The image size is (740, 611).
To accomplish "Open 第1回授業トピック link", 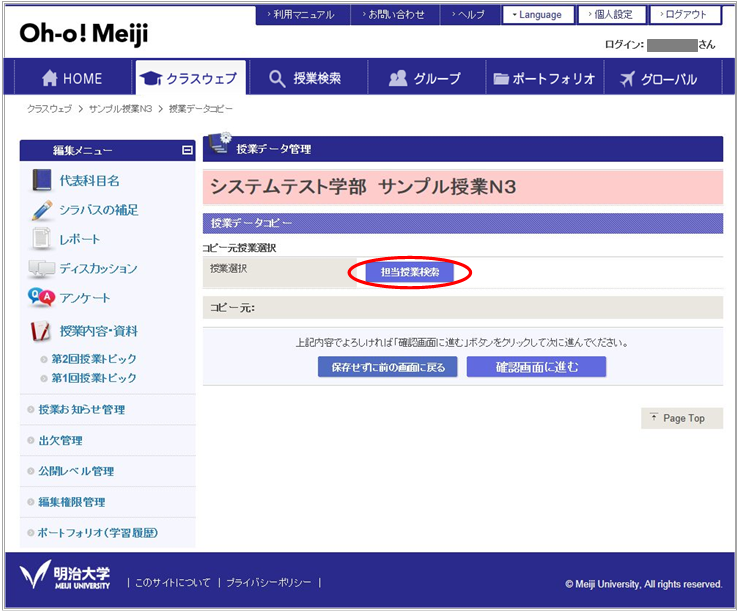I will click(94, 377).
